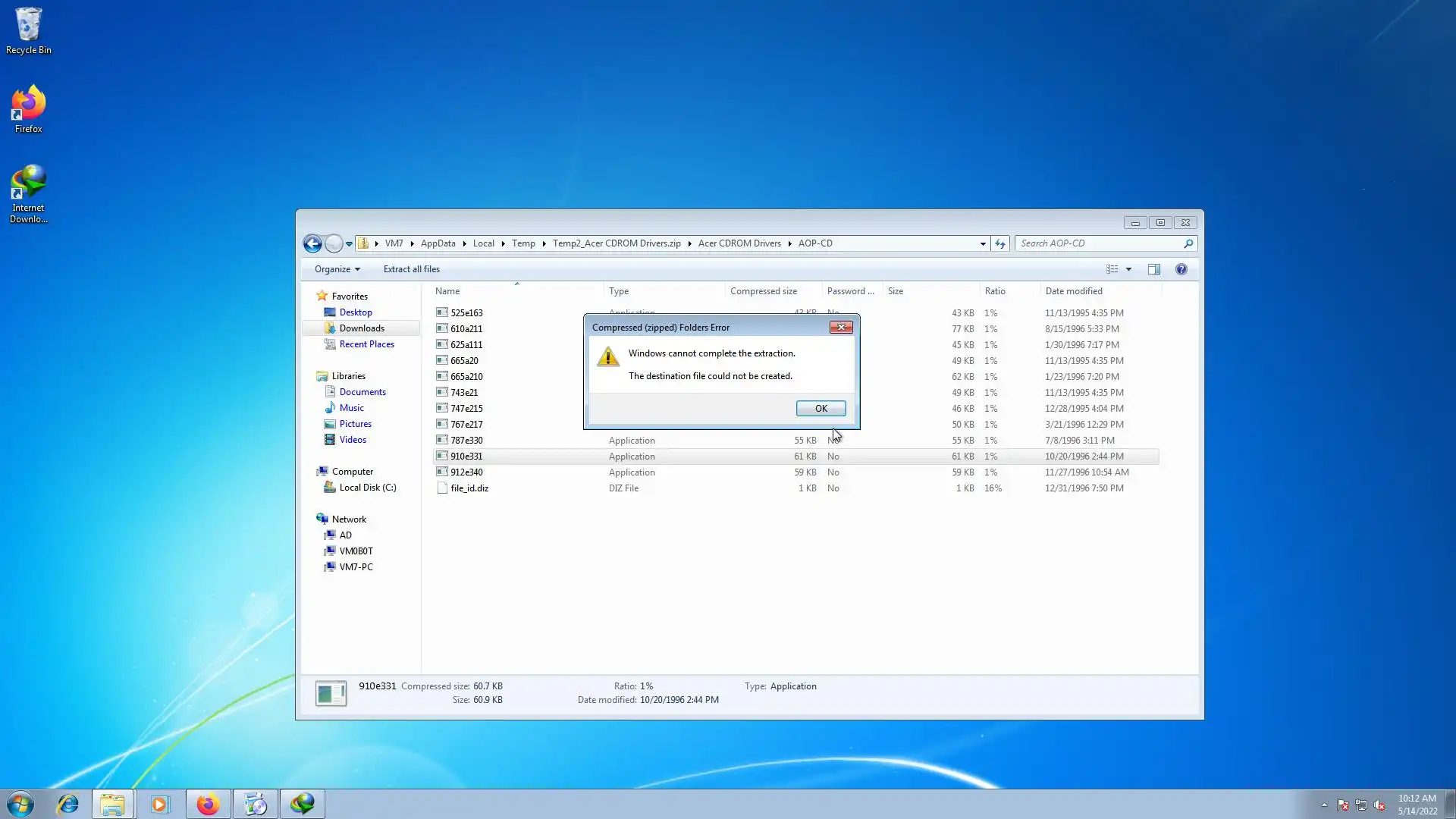Image resolution: width=1456 pixels, height=819 pixels.
Task: Close the Compressed Folders Error dialog
Action: coord(840,327)
